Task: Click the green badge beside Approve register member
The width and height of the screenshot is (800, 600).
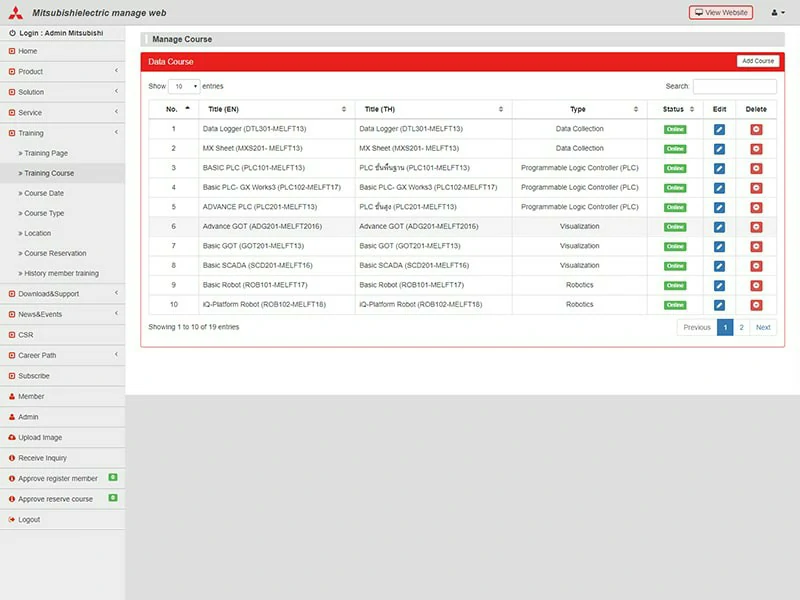Action: coord(113,478)
